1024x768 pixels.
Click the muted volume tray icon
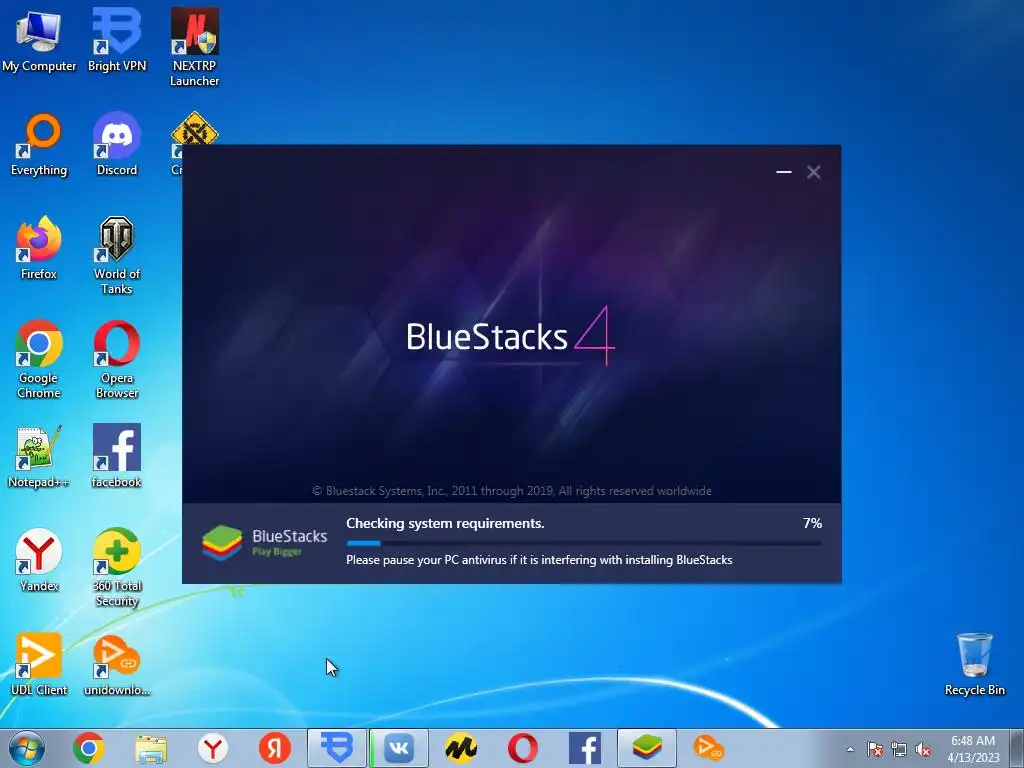(x=923, y=749)
